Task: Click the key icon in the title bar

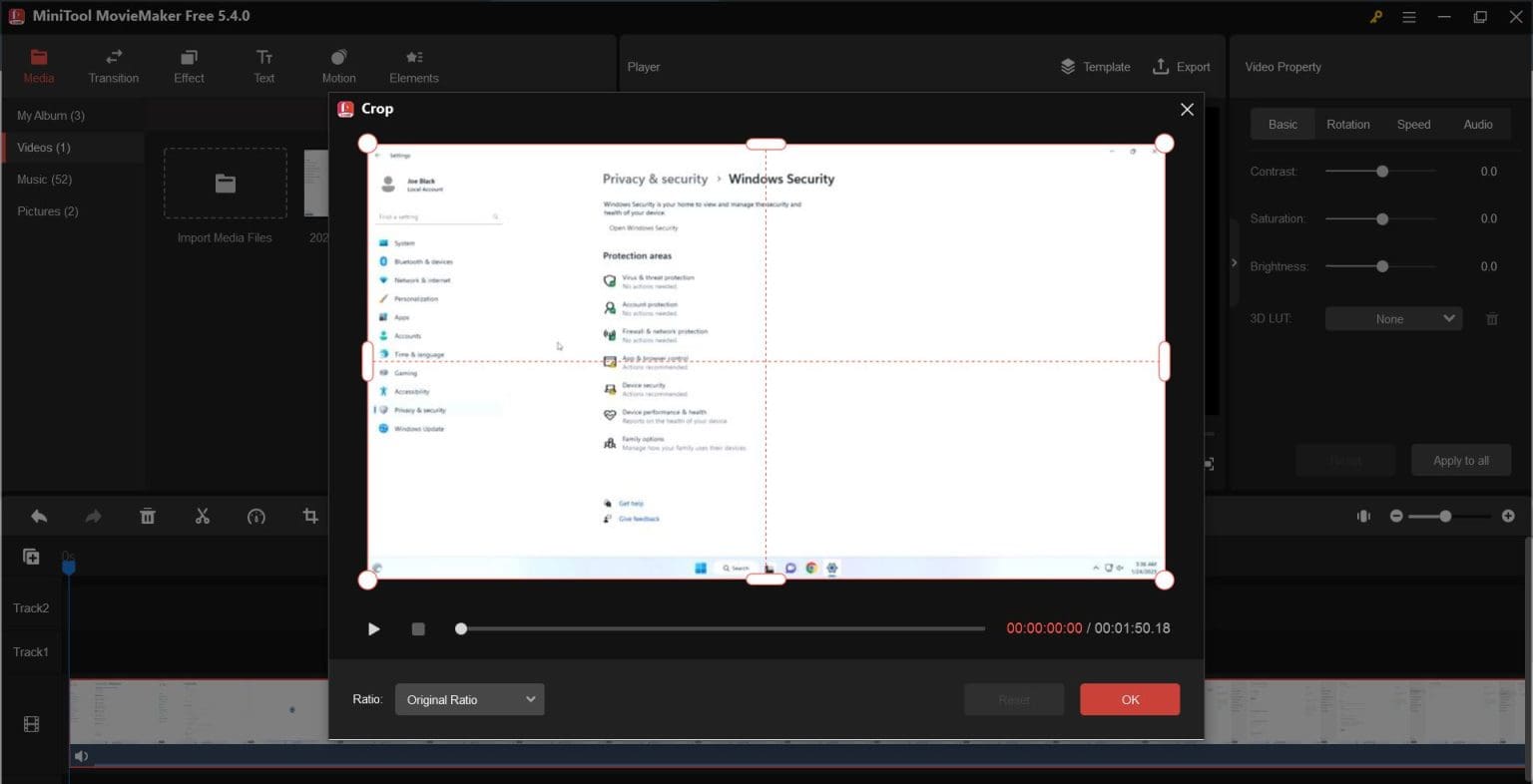Action: (x=1374, y=16)
